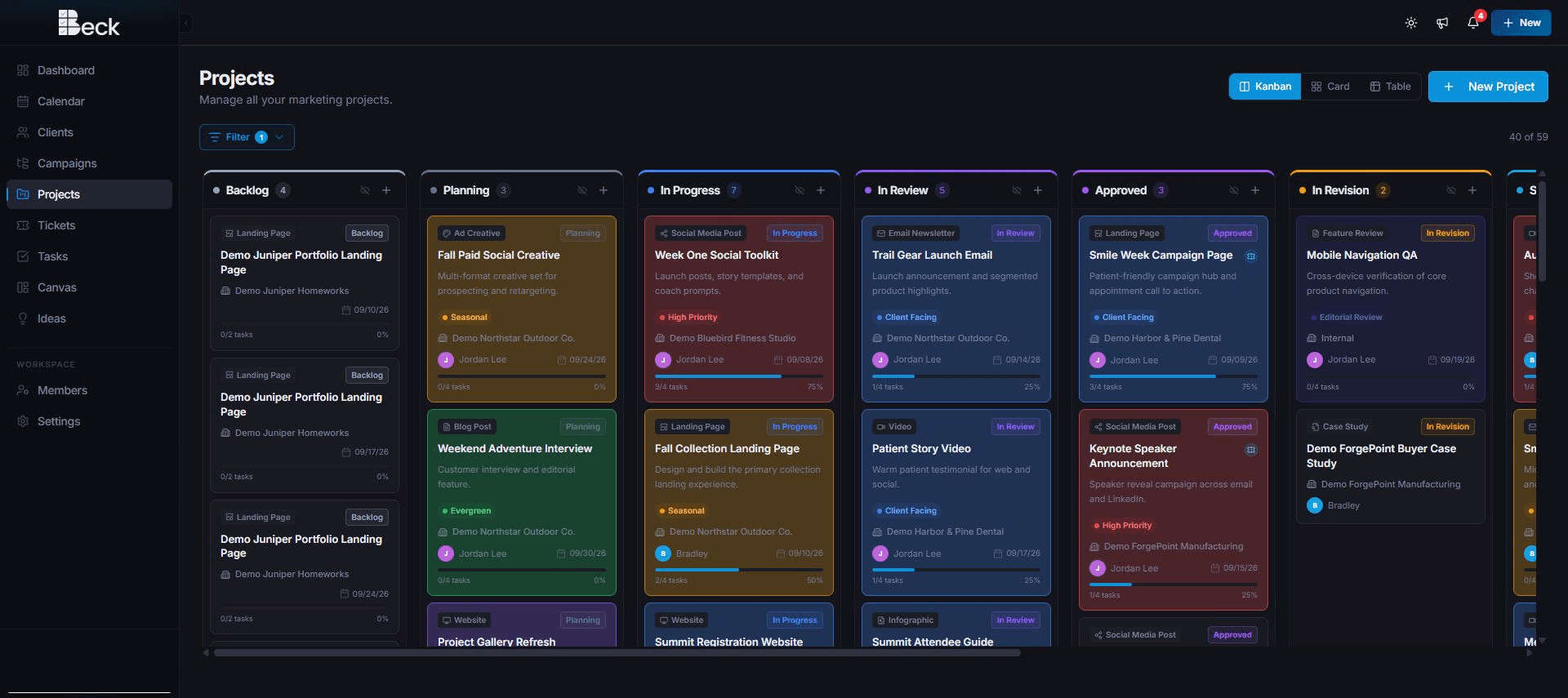Click Seasonal tag on Fall Paid Social Creative

465,318
